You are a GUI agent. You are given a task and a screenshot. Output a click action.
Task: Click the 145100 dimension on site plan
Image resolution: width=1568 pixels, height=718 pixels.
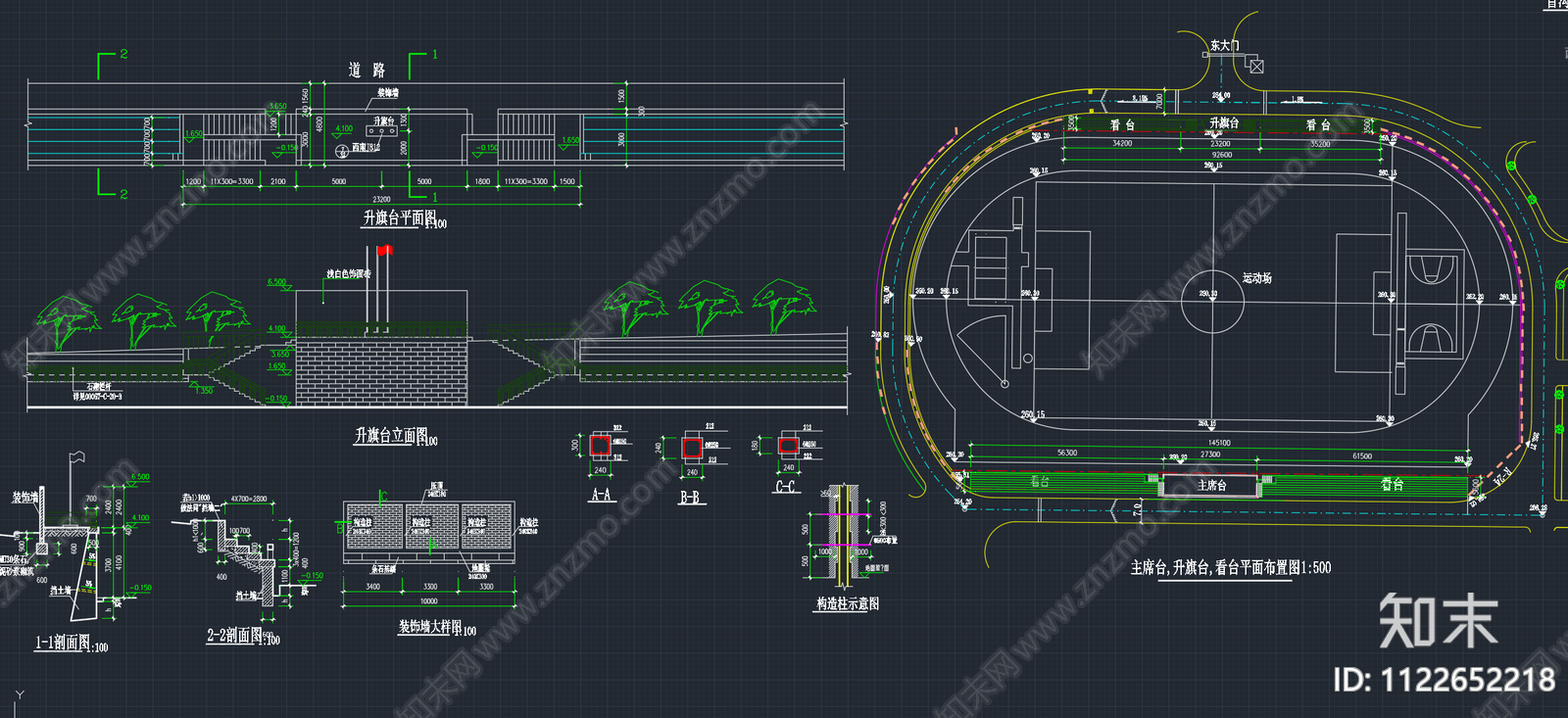(x=1219, y=443)
